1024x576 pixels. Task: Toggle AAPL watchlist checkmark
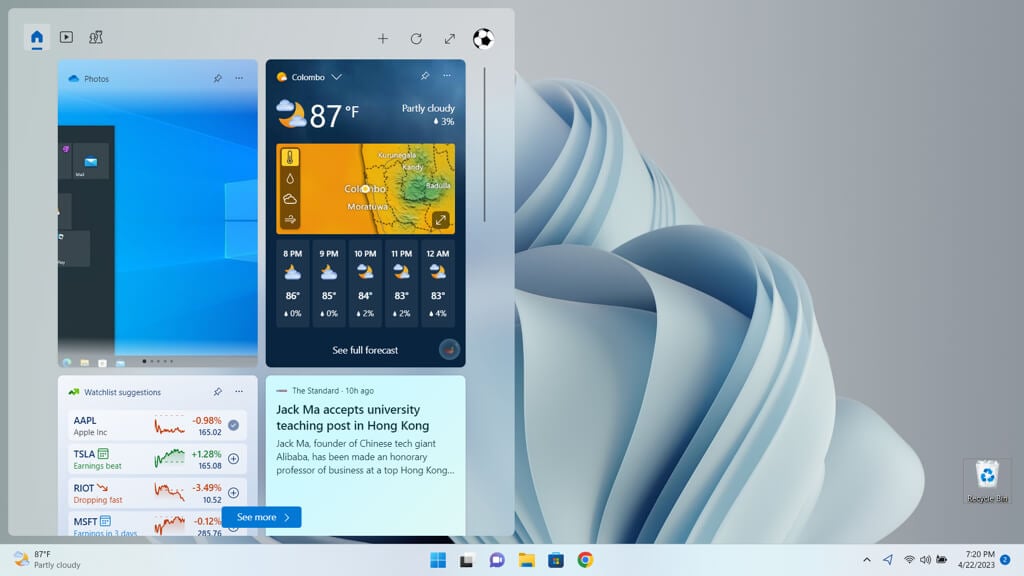234,425
